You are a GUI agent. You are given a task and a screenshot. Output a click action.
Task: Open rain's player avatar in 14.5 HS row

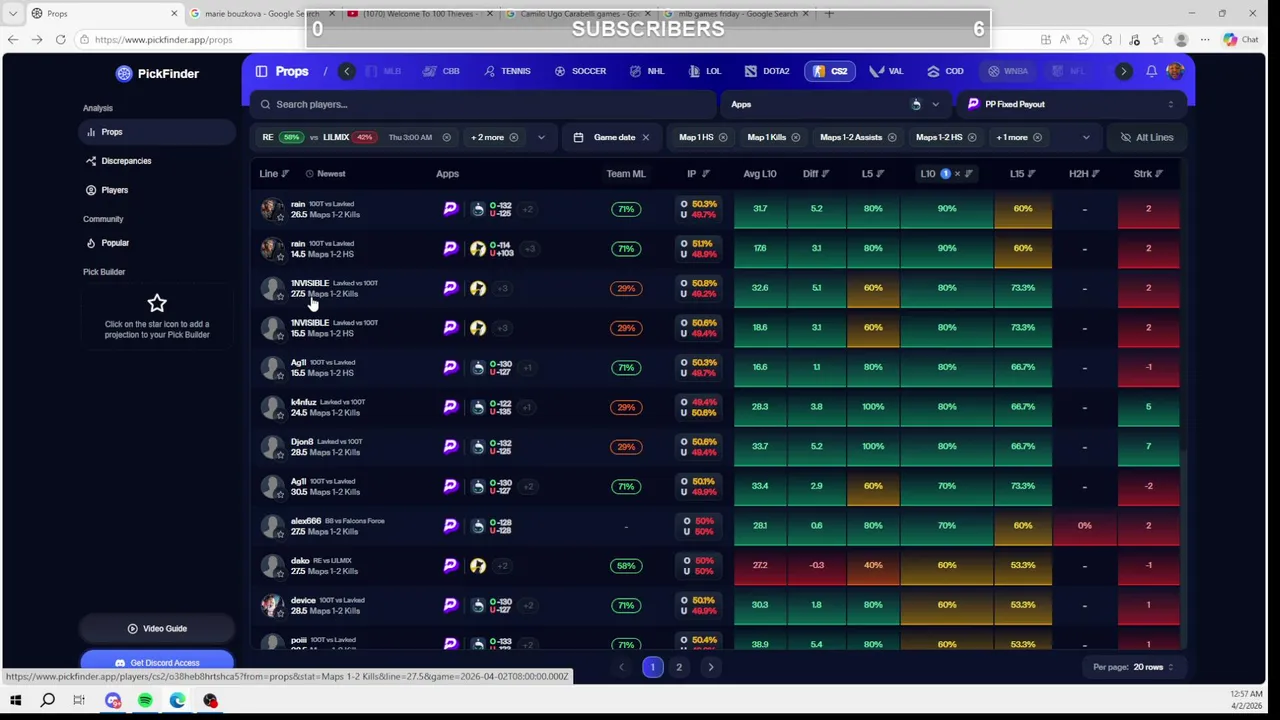271,246
